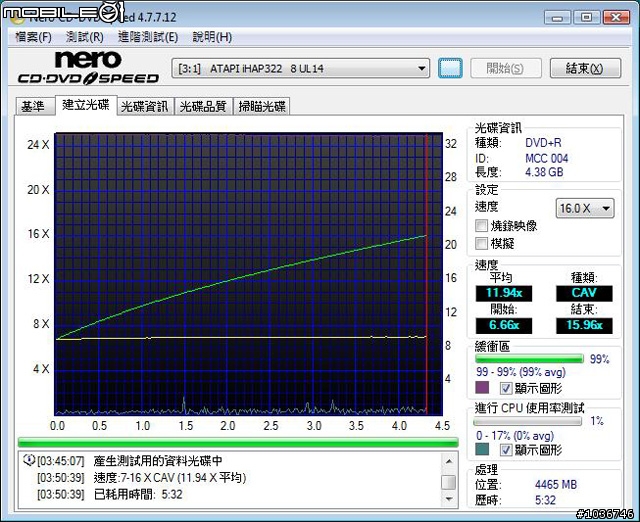The width and height of the screenshot is (640, 522).
Task: Click the 結束(X) exit button
Action: click(x=585, y=68)
